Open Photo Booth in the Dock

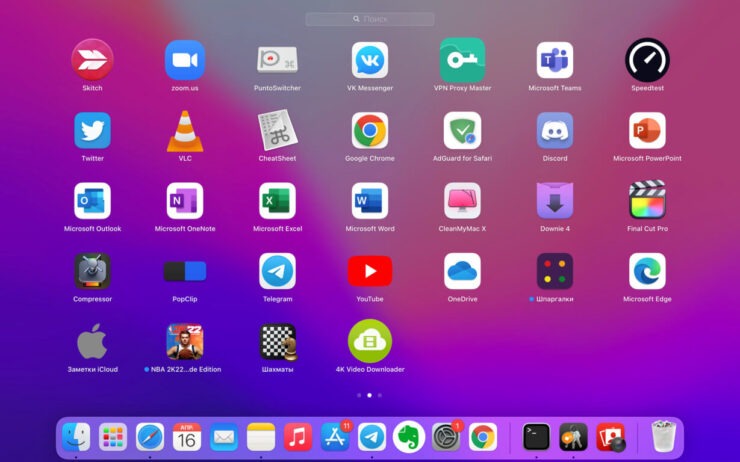click(x=611, y=437)
